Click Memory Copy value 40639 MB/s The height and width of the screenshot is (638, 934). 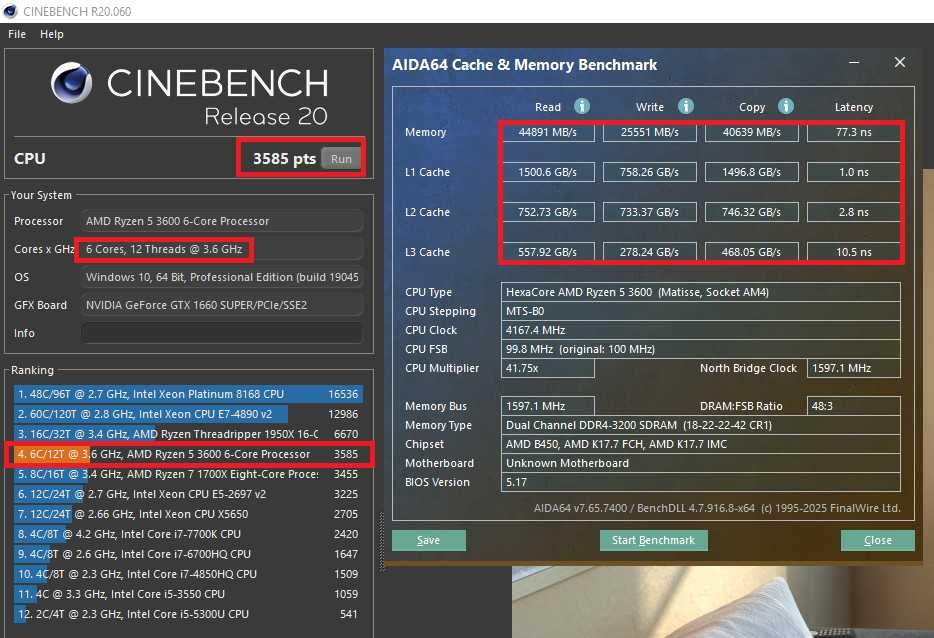click(752, 132)
